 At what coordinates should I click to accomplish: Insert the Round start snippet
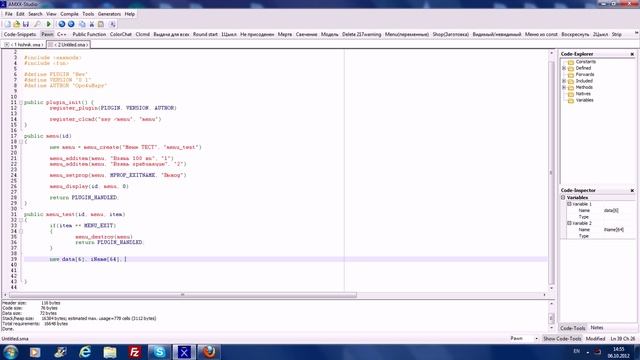pos(205,34)
